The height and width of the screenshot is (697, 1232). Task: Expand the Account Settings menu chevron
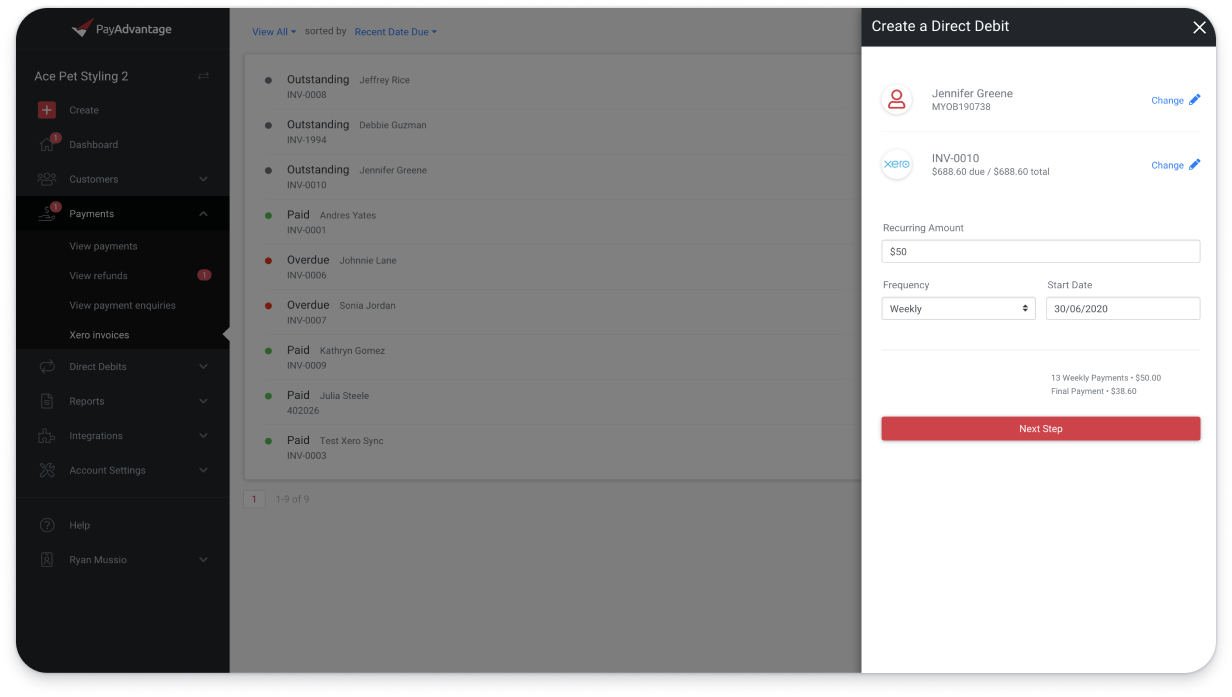coord(204,470)
